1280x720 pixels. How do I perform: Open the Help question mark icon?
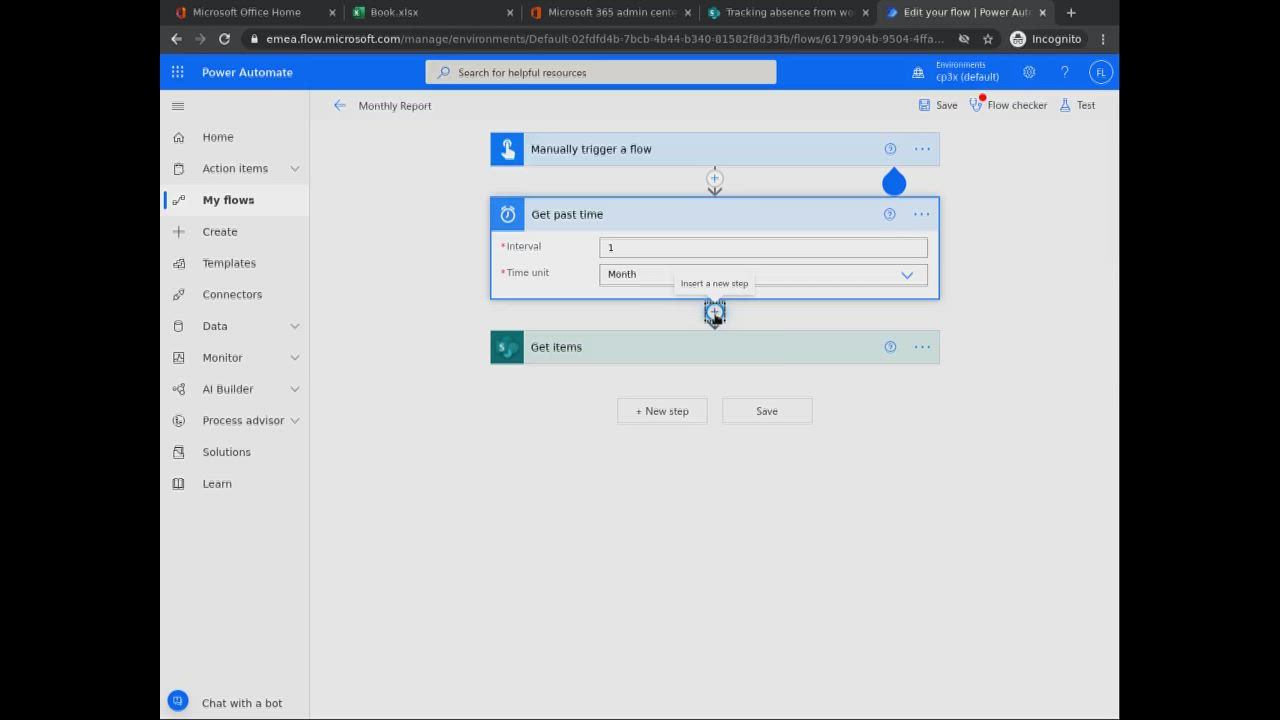pyautogui.click(x=1065, y=72)
